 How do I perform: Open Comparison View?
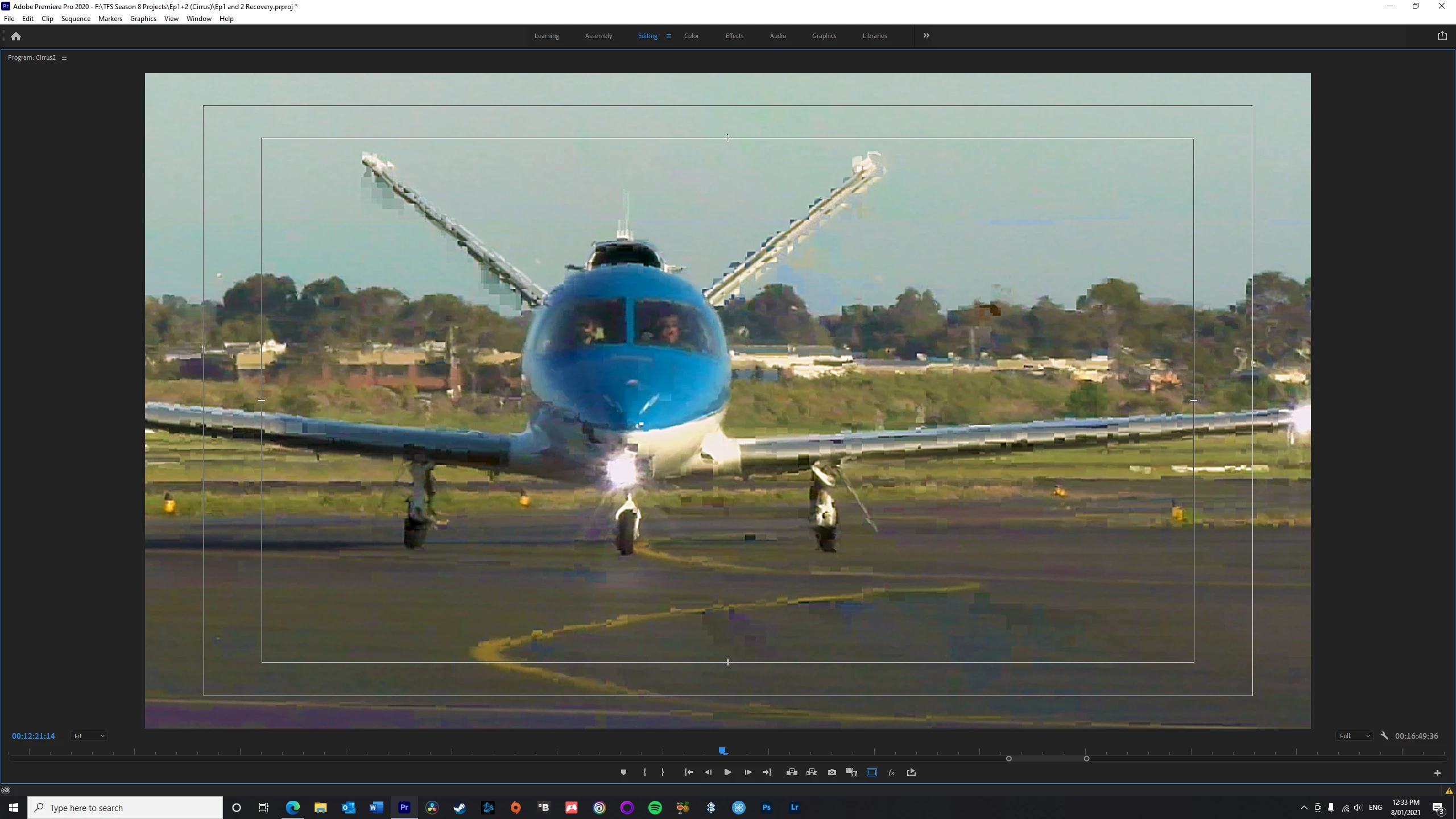tap(851, 772)
